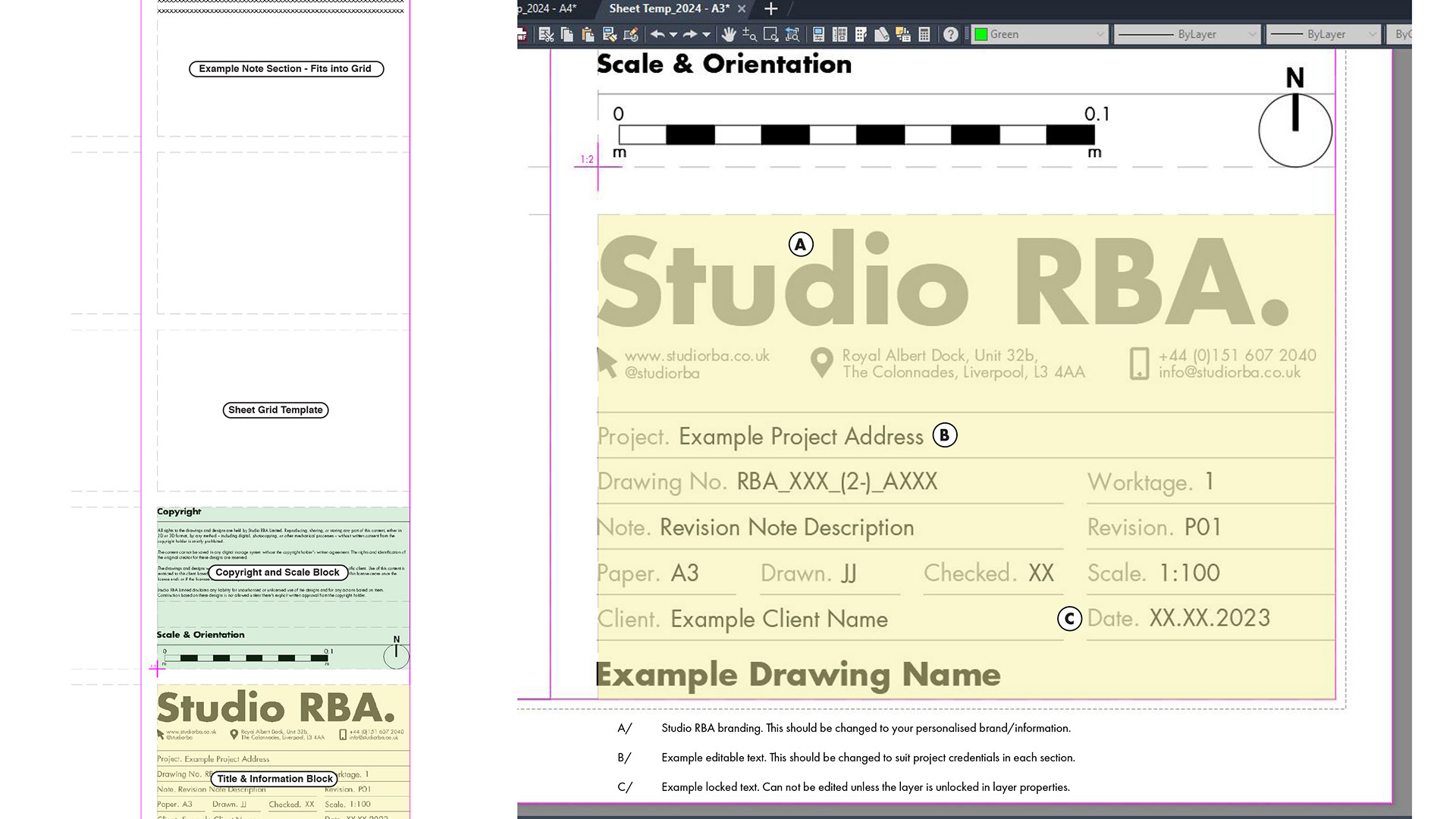Open the Green layer color dropdown
Screen dimensions: 1456x819
tap(1101, 34)
